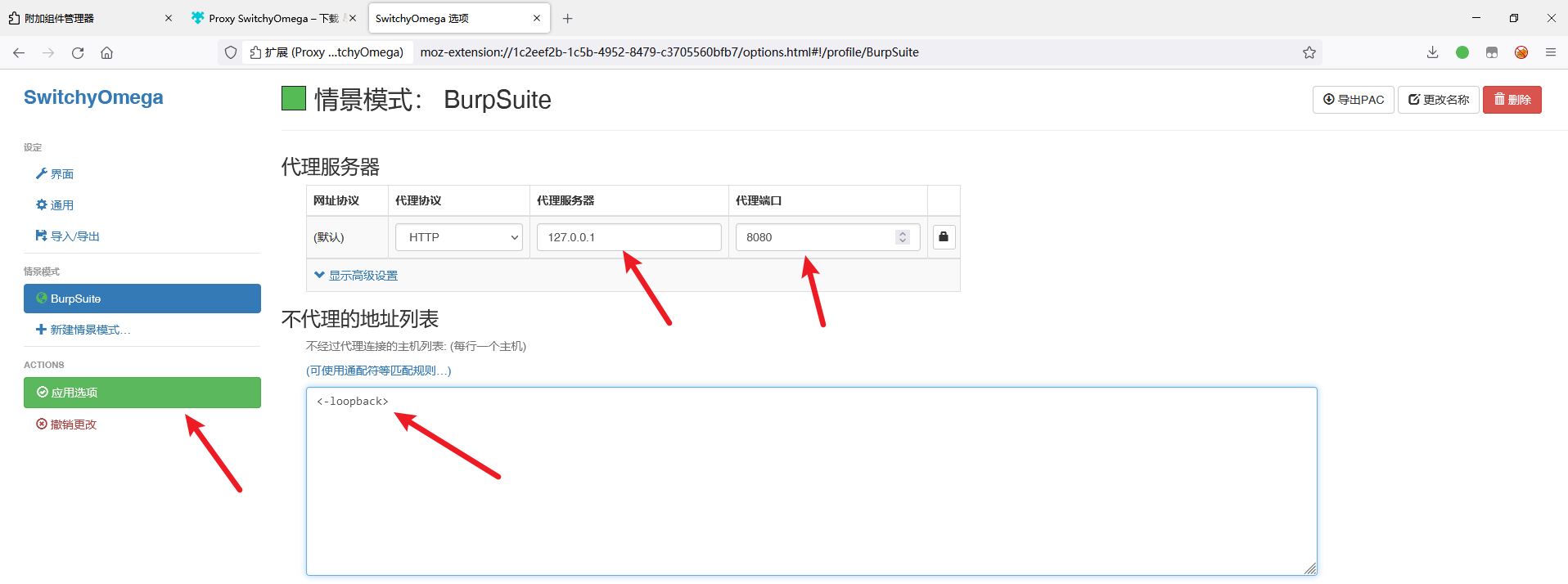Open the browser home page
The height and width of the screenshot is (584, 1568).
106,52
